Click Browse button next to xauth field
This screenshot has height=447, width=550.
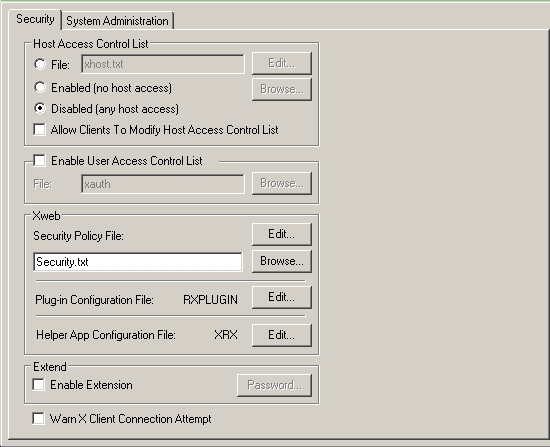pyautogui.click(x=282, y=183)
